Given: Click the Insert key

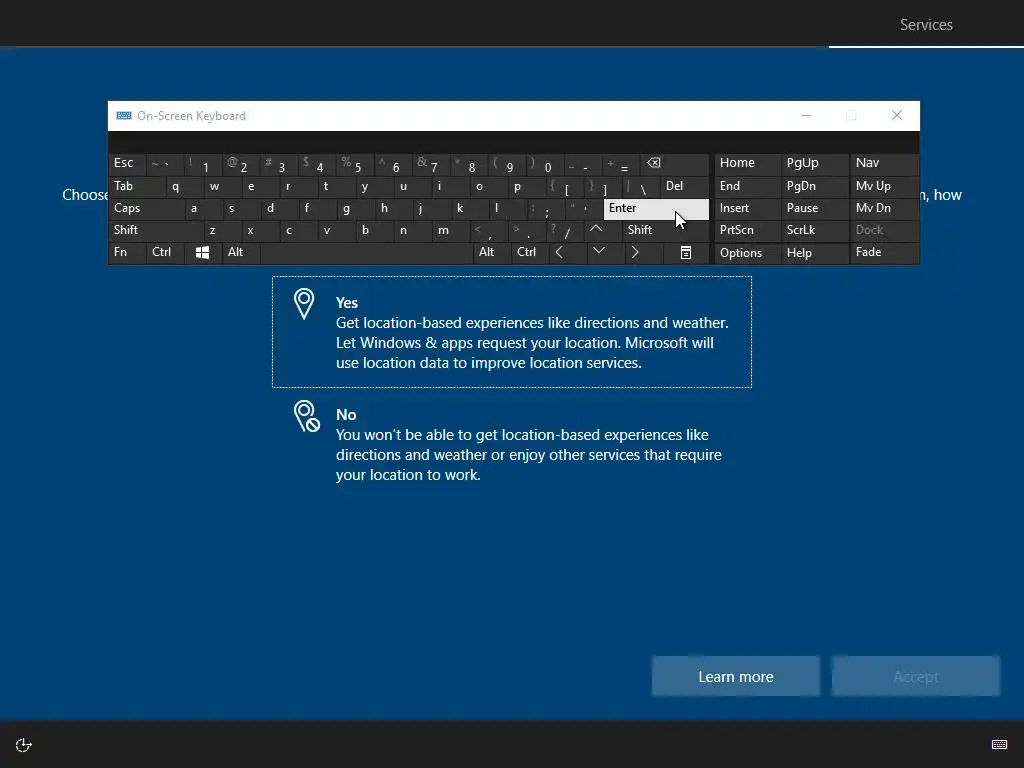Looking at the screenshot, I should [x=747, y=208].
